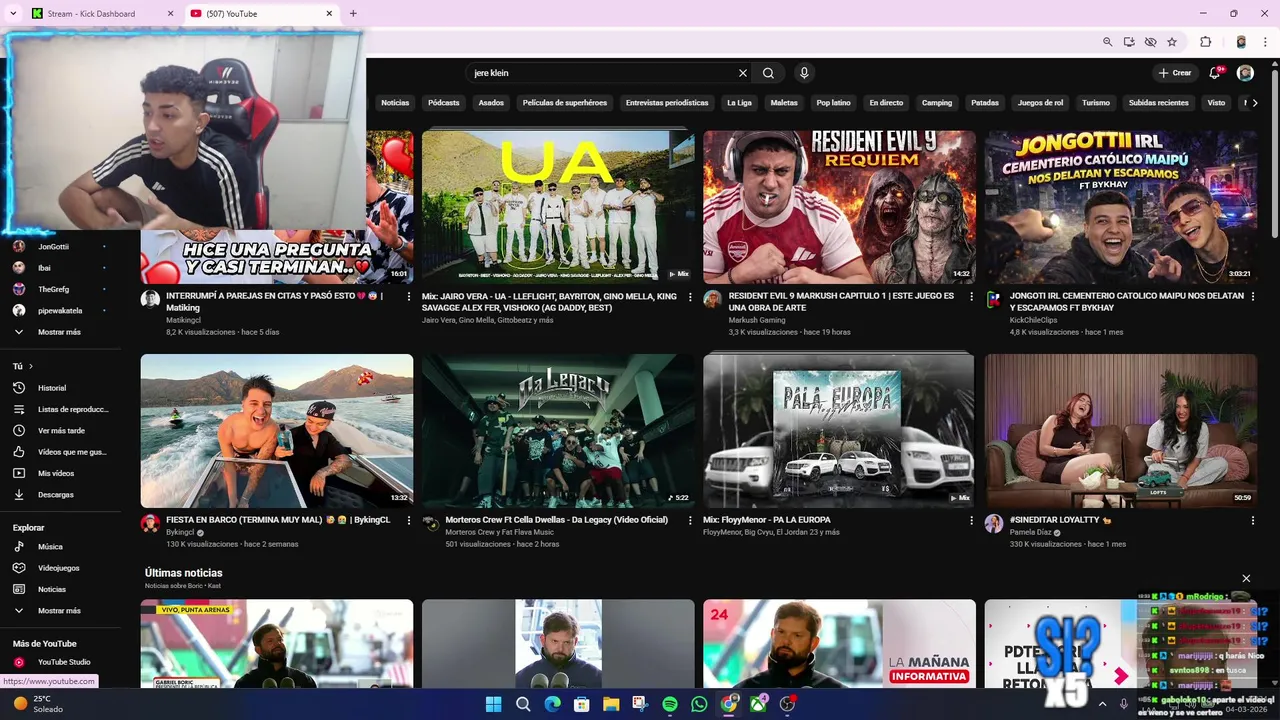Click the Crear button
The width and height of the screenshot is (1280, 720).
coord(1175,73)
